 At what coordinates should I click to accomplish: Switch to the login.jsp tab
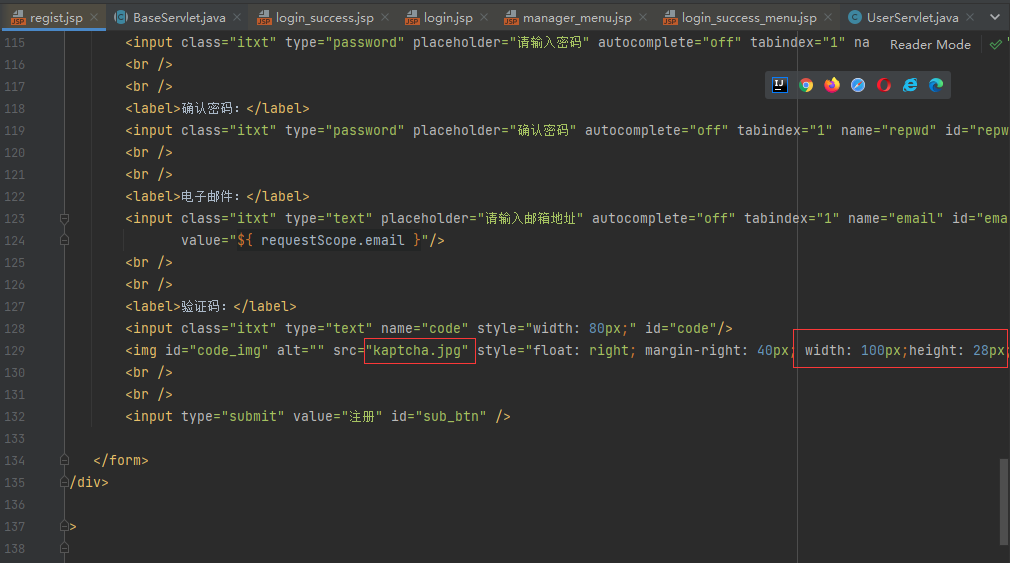[x=448, y=18]
